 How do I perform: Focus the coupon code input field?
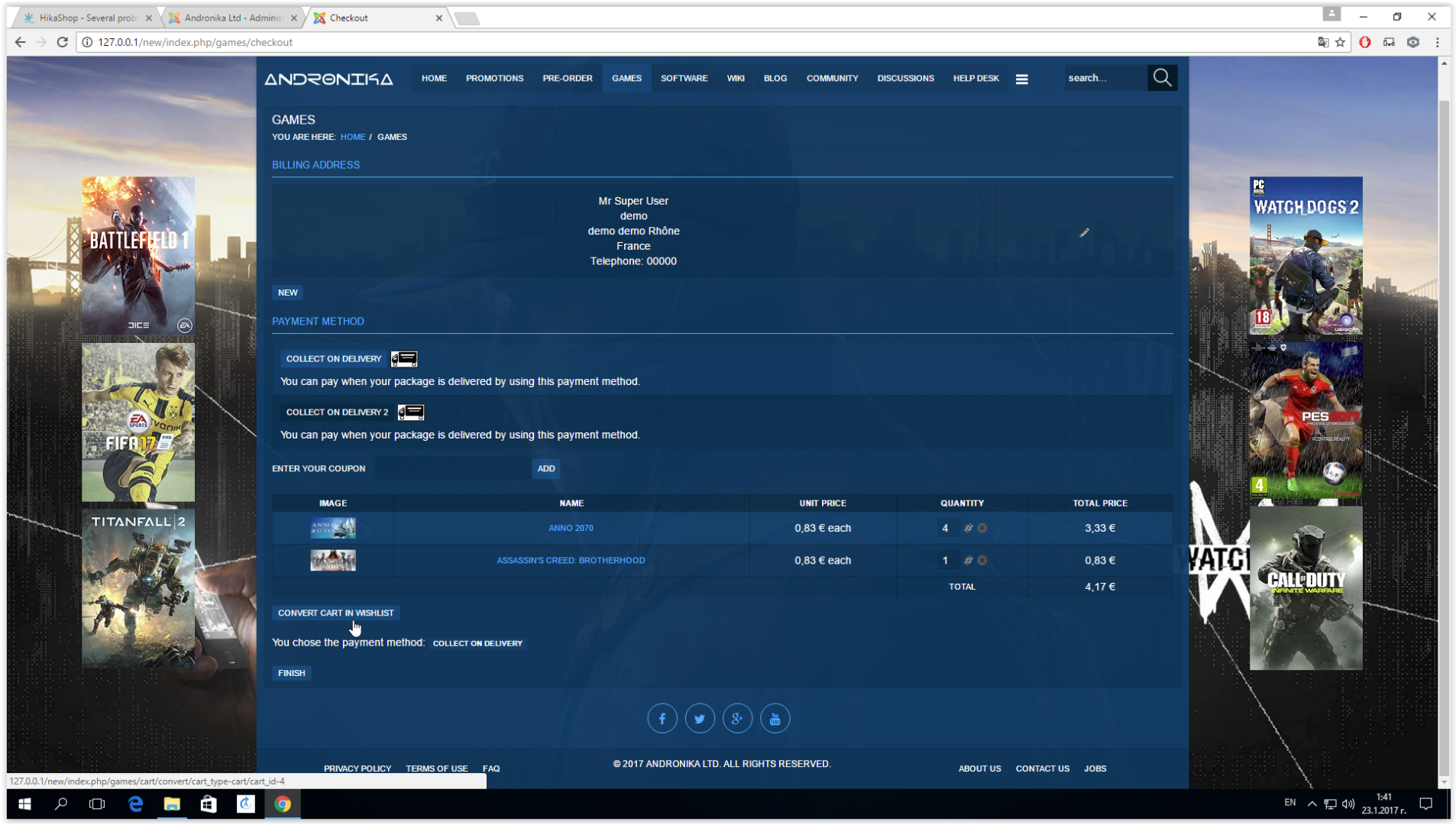click(x=452, y=469)
